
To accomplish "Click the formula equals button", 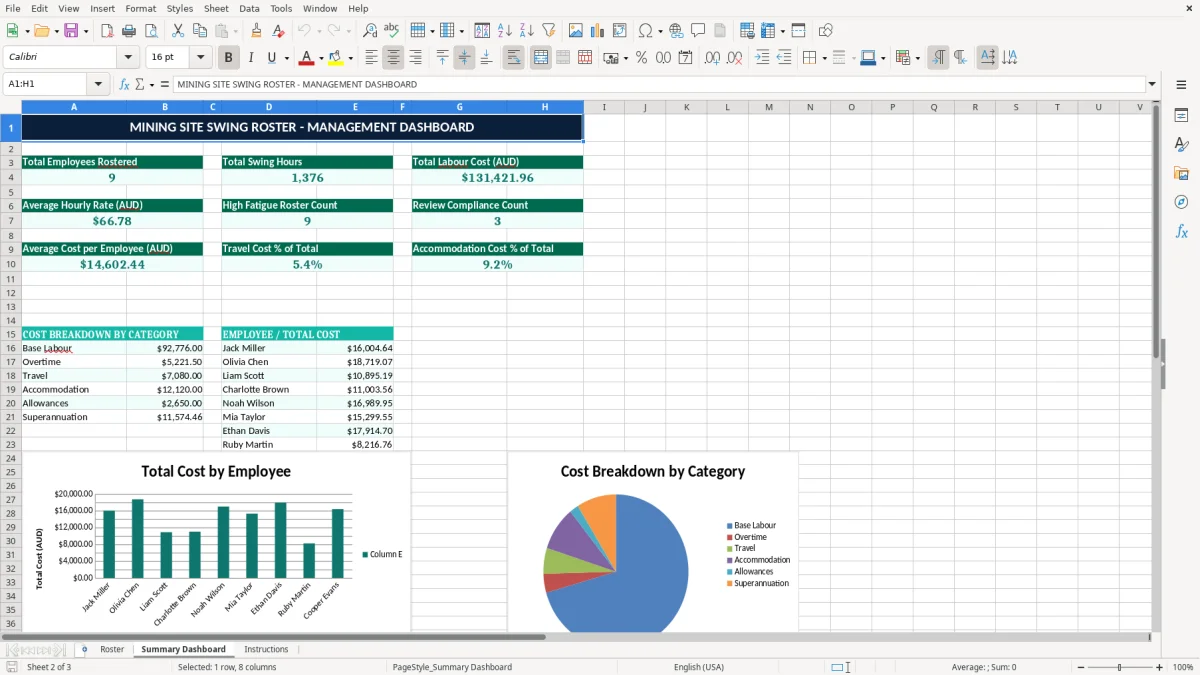I will point(165,84).
